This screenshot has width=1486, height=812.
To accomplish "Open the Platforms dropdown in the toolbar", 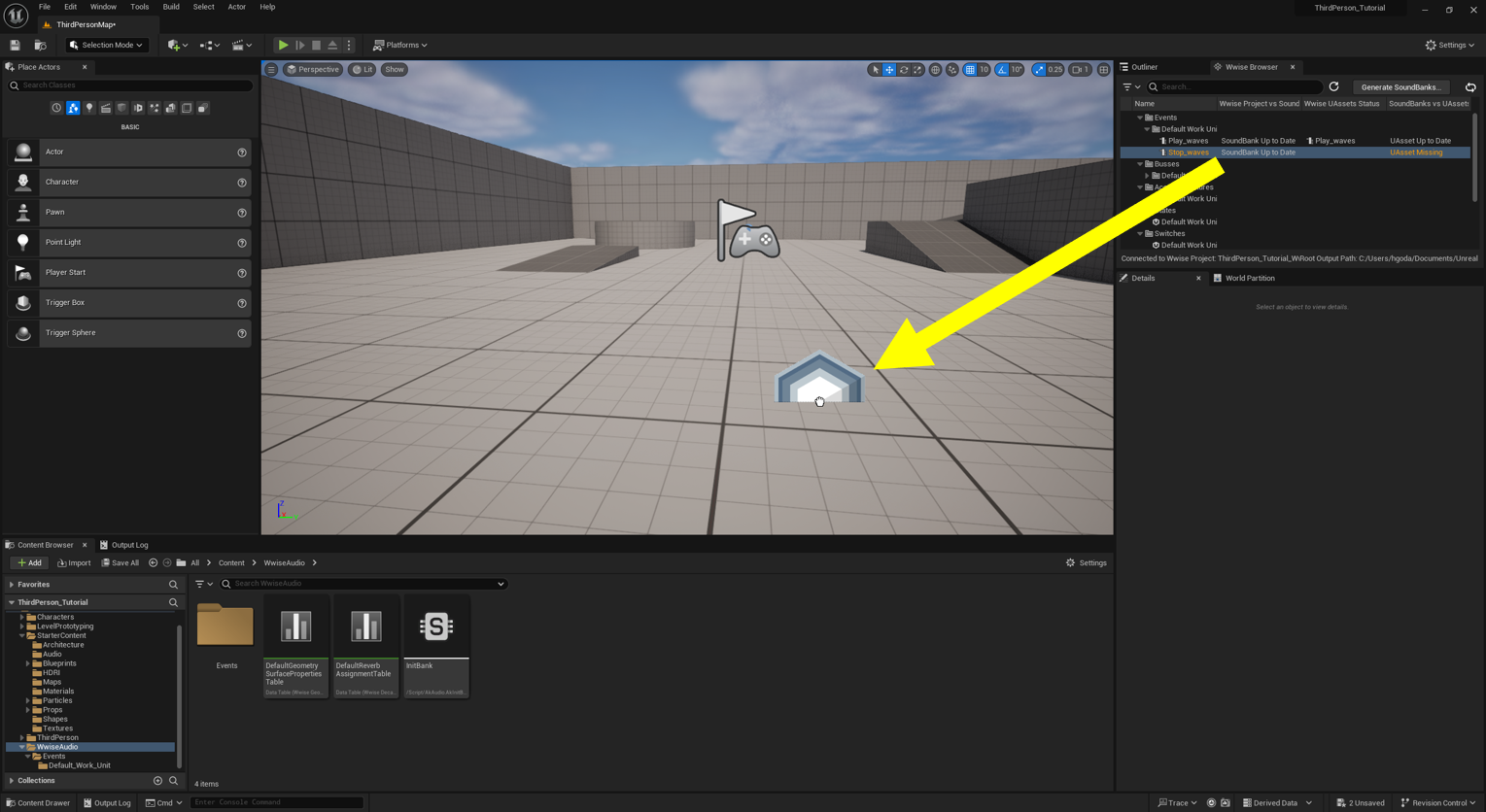I will point(399,45).
